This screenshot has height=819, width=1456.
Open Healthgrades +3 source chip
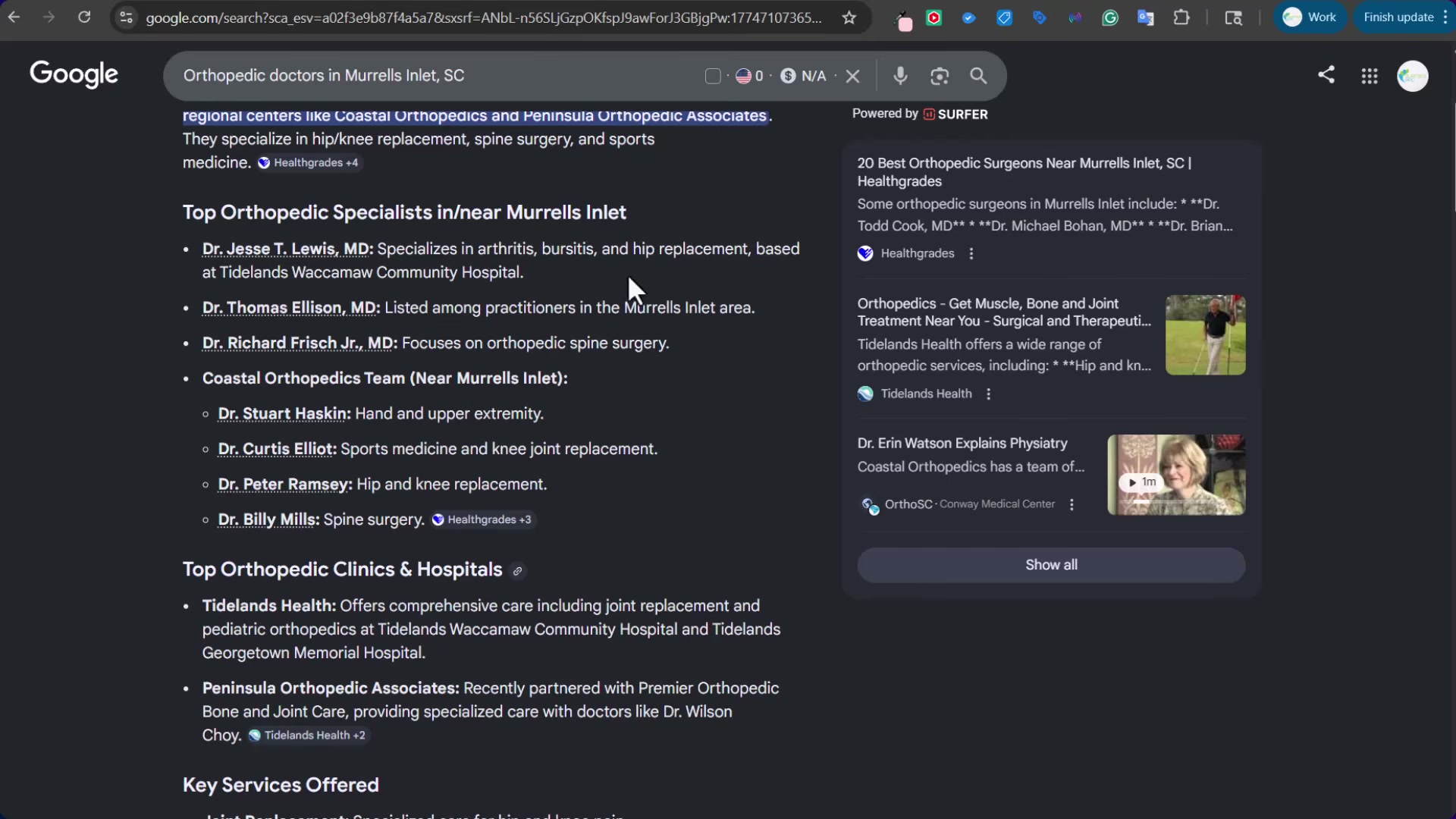(482, 519)
